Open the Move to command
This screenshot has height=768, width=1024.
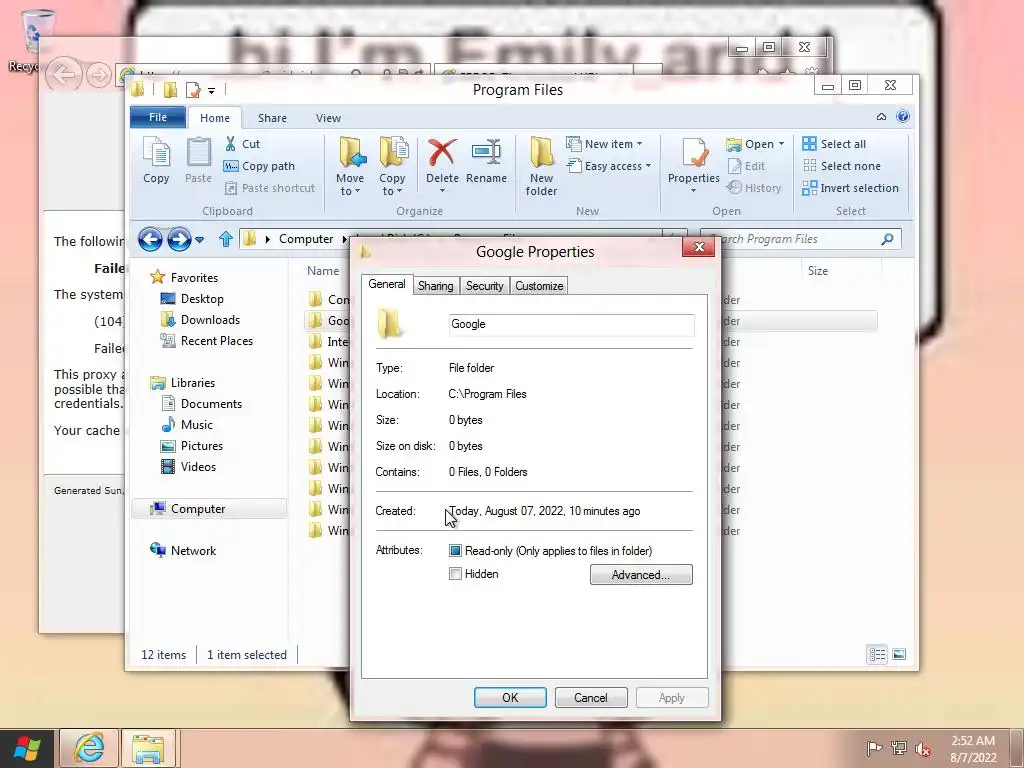pyautogui.click(x=350, y=167)
